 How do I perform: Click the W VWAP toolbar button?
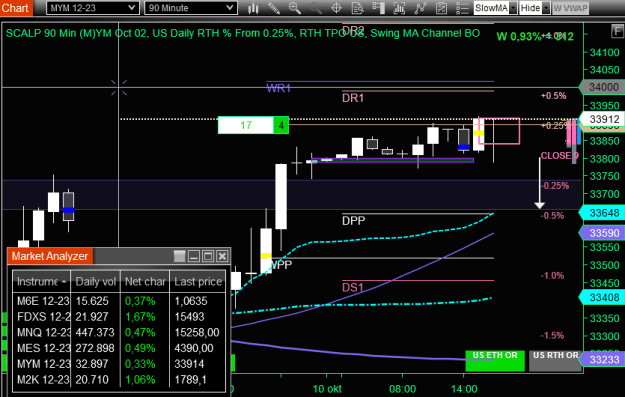click(x=570, y=8)
